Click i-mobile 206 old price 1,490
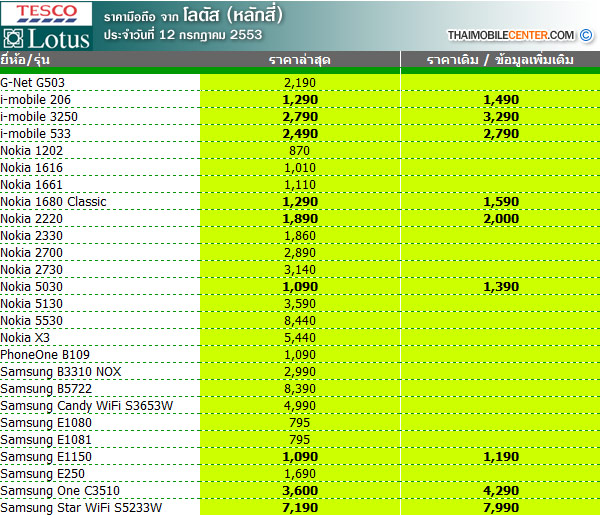Screen dimensions: 600x515 501,99
